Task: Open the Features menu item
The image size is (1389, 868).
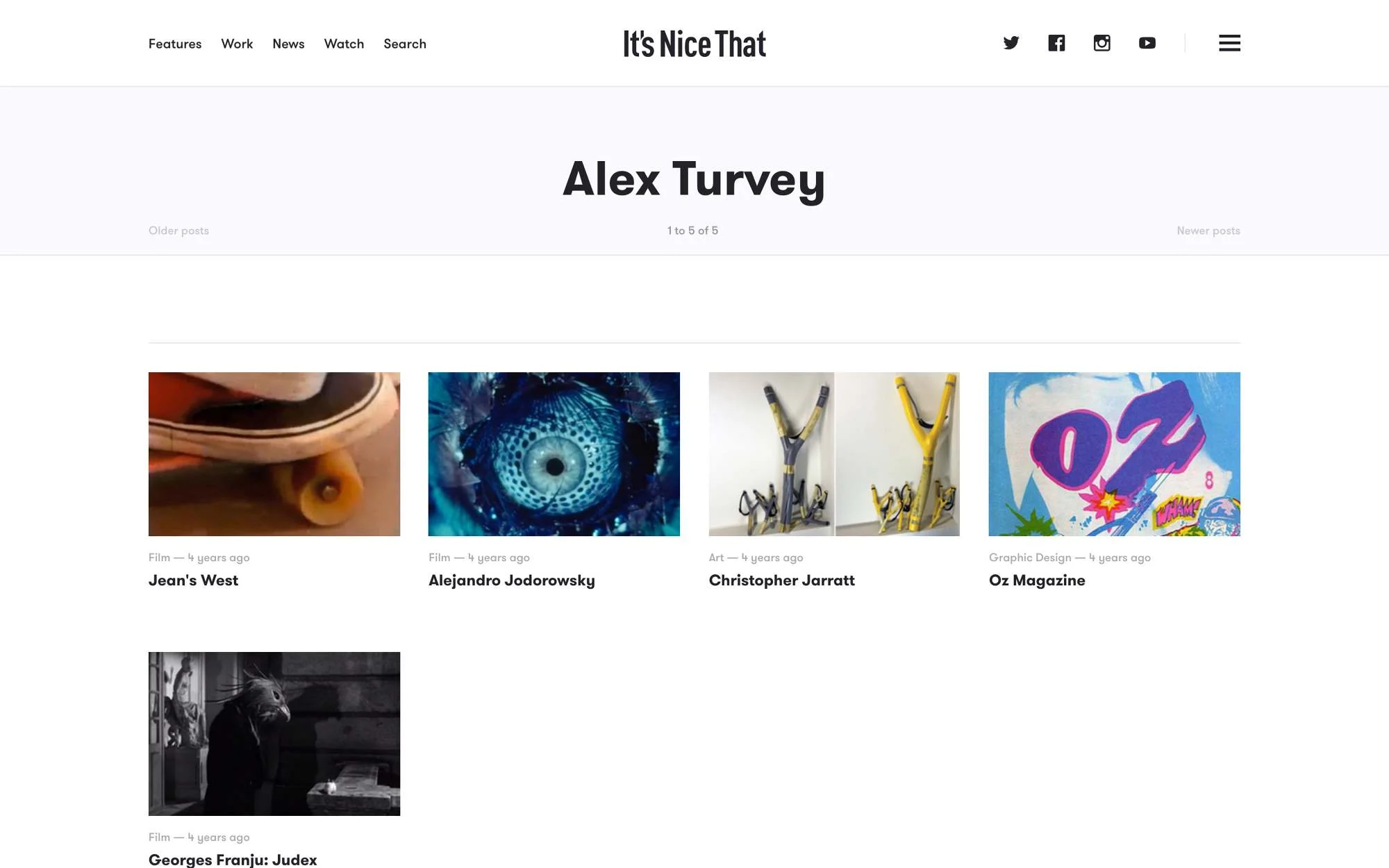Action: pos(175,44)
